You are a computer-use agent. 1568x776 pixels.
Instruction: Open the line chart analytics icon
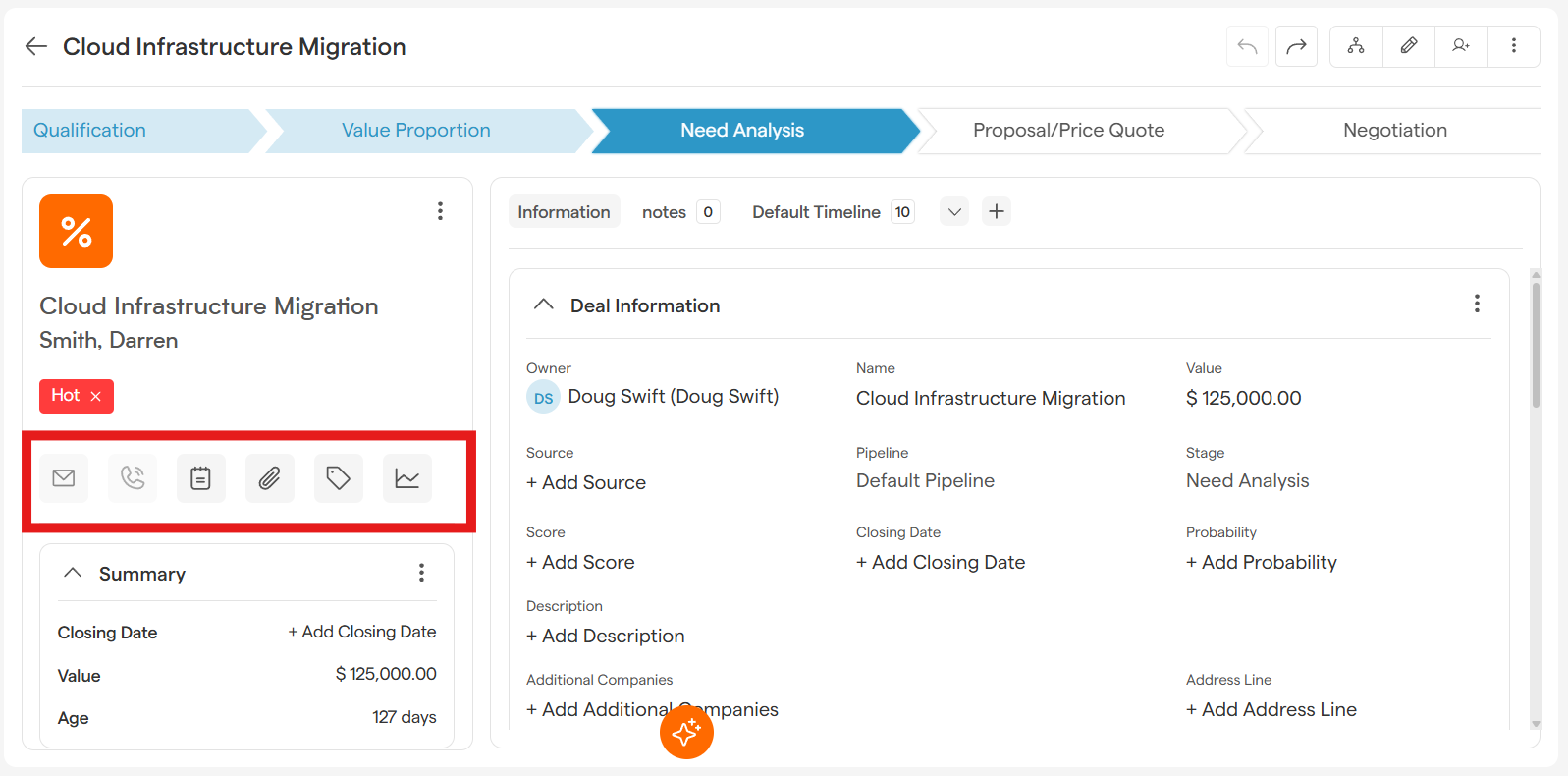[x=407, y=478]
